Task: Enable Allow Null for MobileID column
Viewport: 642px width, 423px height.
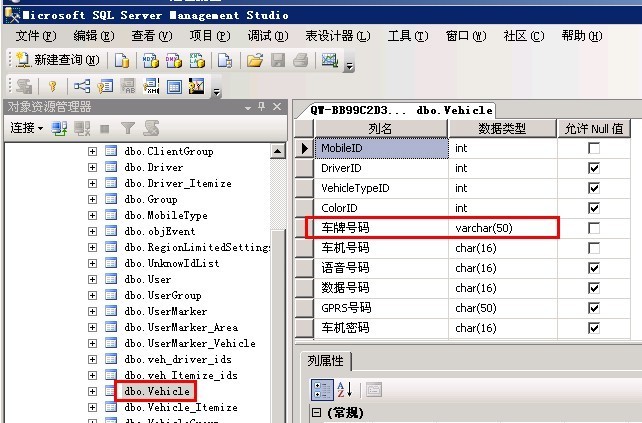Action: [x=595, y=148]
